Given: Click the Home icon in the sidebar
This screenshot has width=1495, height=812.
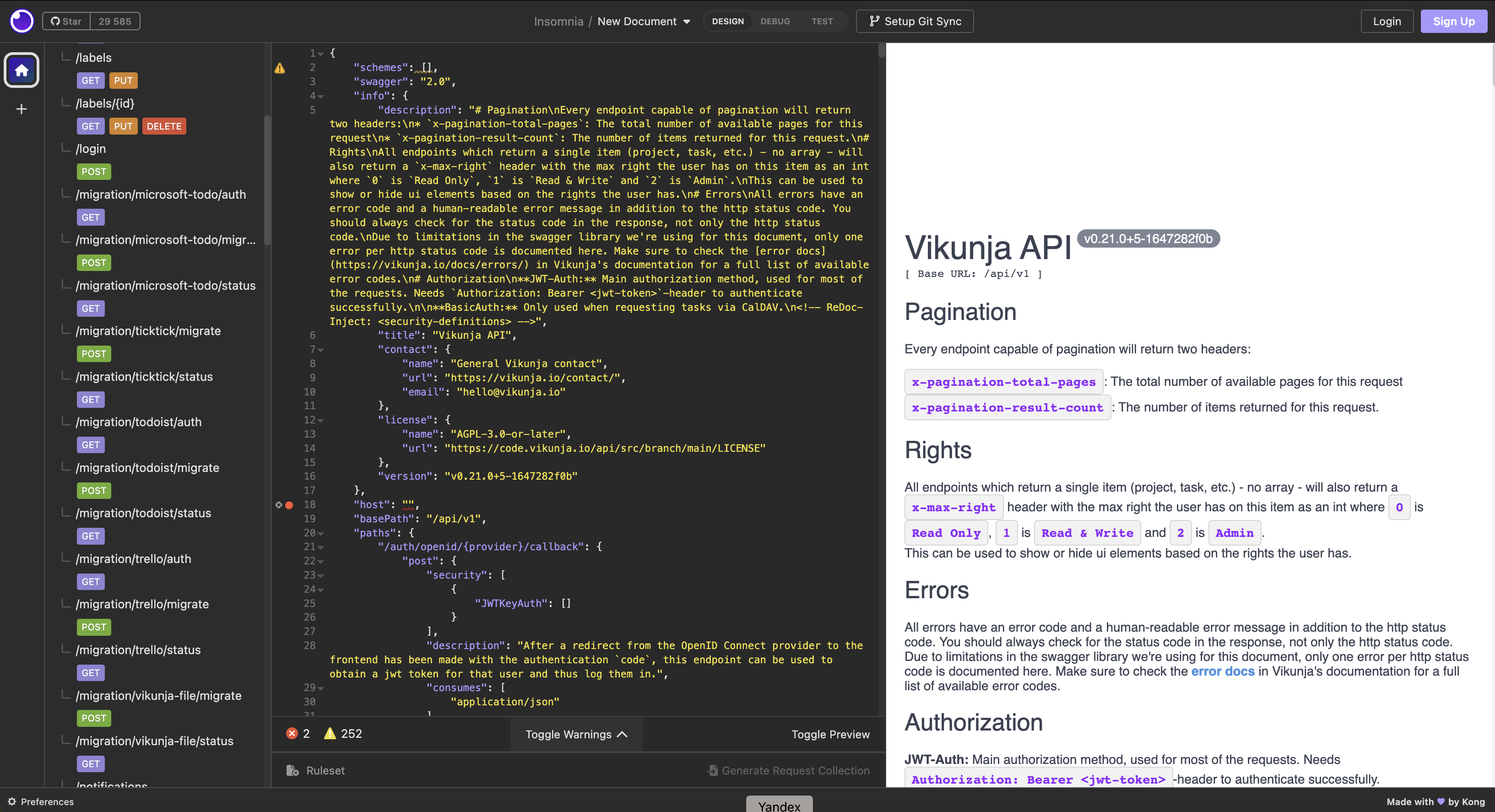Looking at the screenshot, I should [22, 70].
